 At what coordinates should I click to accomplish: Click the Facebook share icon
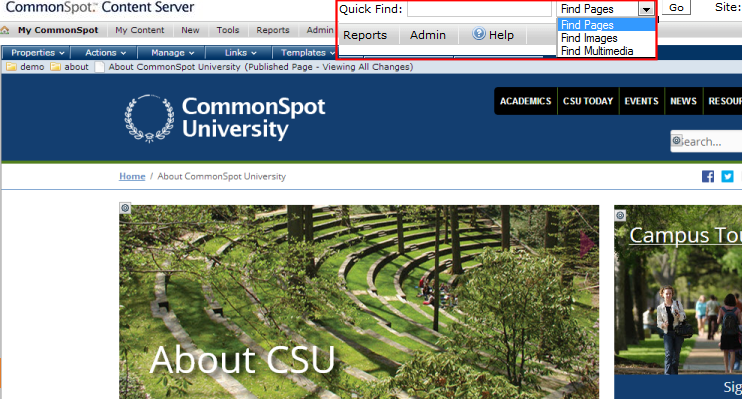708,177
